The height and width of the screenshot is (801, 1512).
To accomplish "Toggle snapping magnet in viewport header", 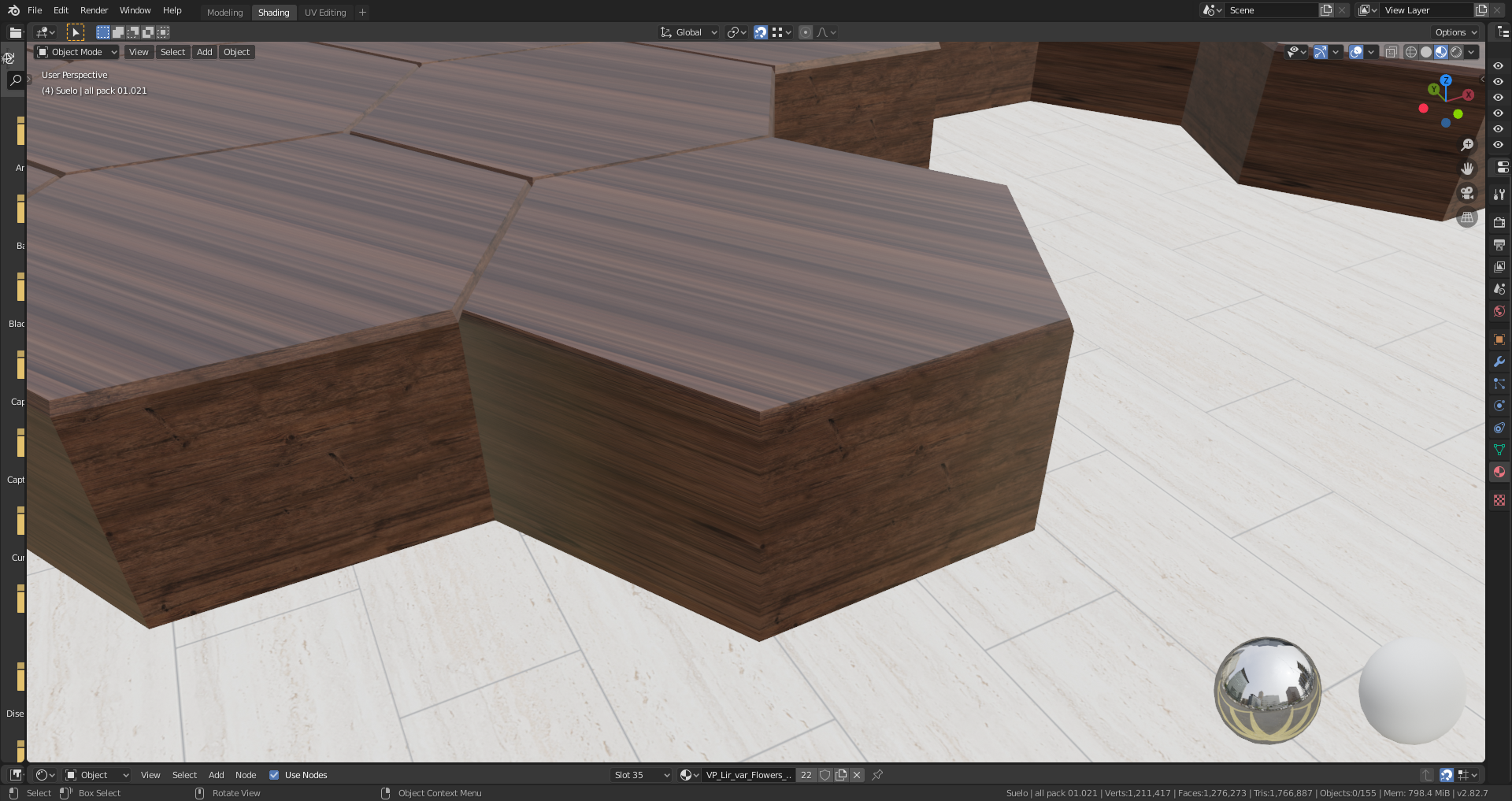I will pos(760,32).
